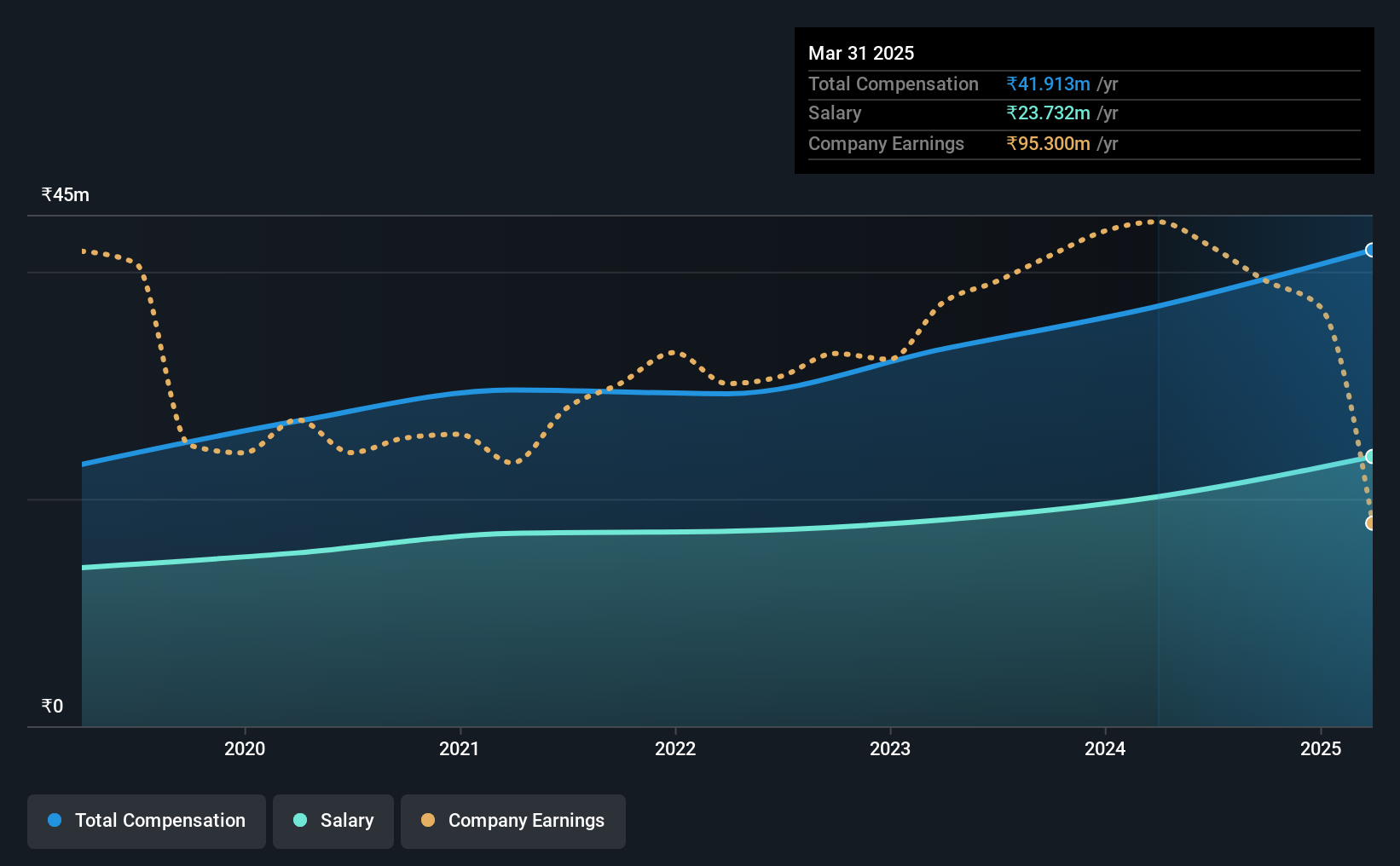The width and height of the screenshot is (1400, 866).
Task: Click the 2025 x-axis label
Action: [x=1321, y=748]
